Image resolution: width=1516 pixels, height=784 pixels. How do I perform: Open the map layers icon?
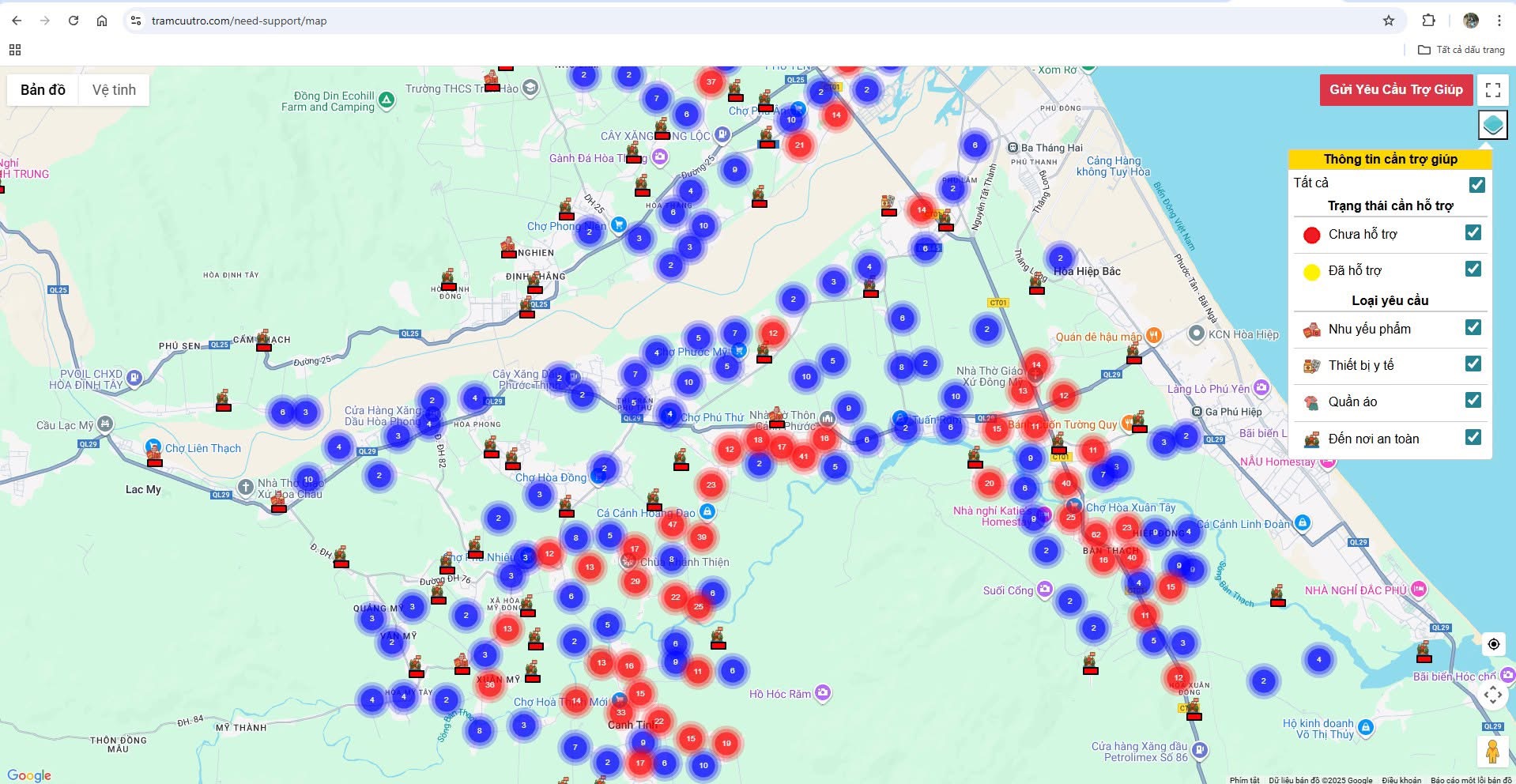click(x=1492, y=125)
